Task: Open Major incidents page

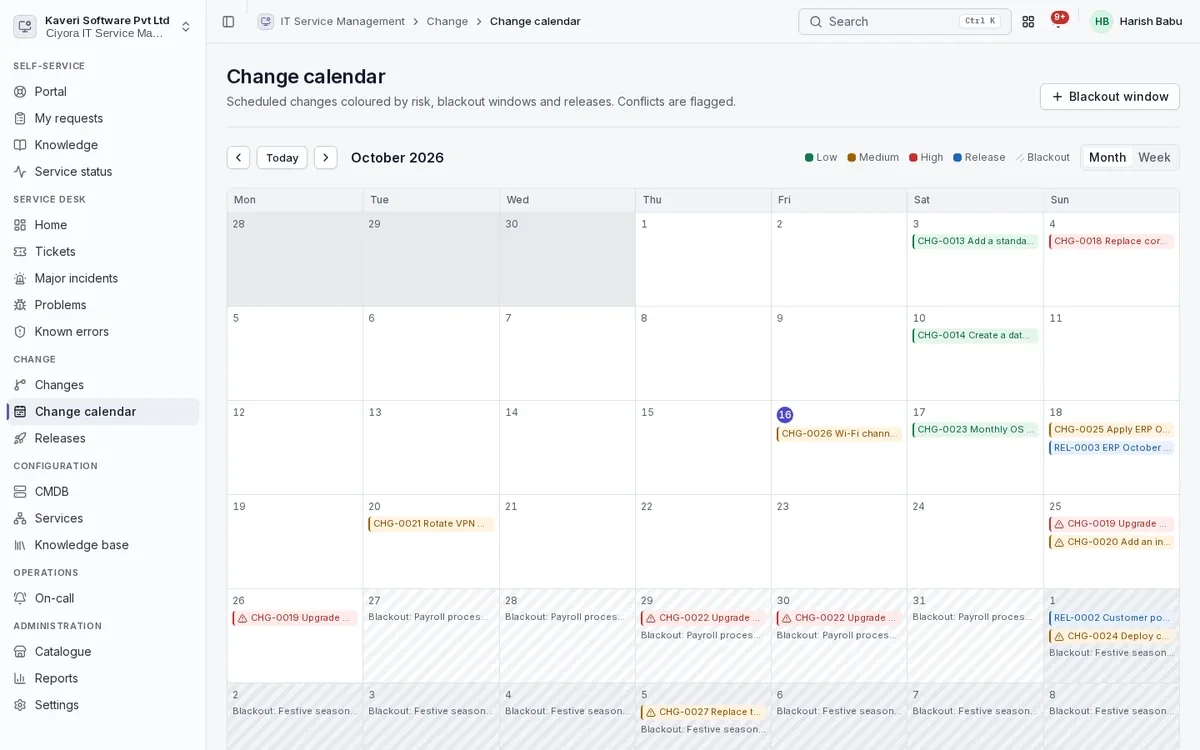Action: click(103, 278)
